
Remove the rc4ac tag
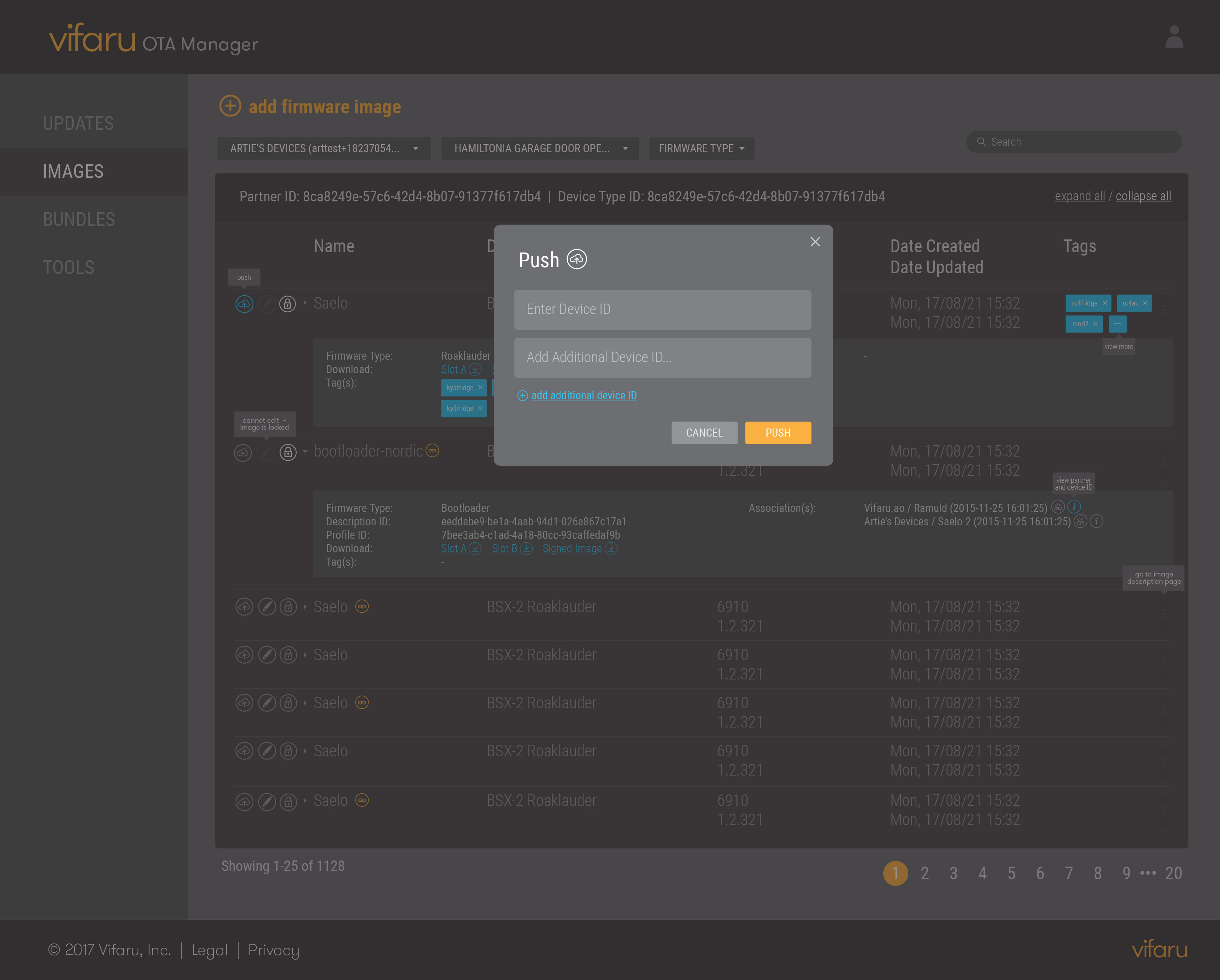tap(1144, 303)
